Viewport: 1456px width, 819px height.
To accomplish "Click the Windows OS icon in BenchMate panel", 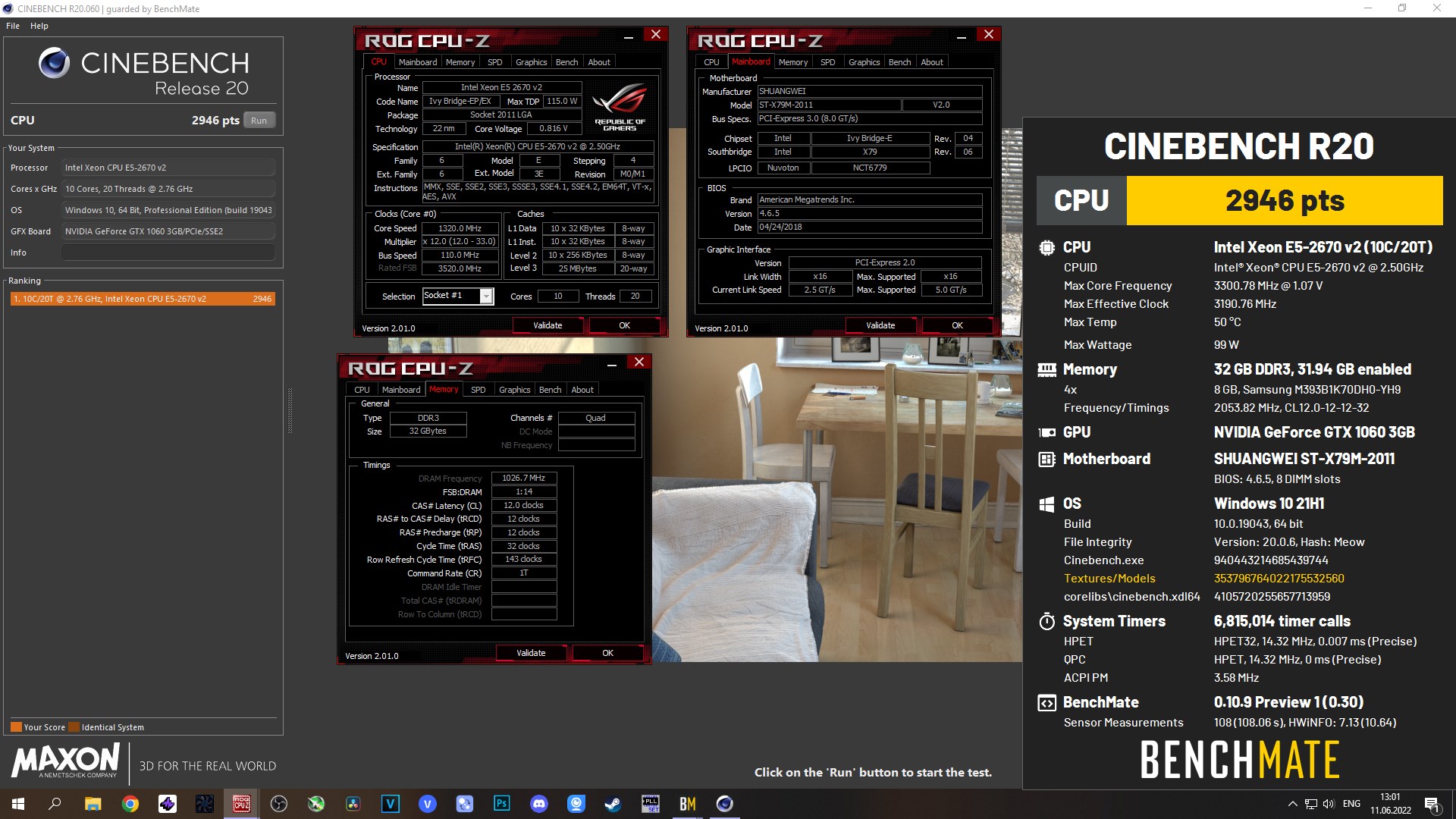I will click(1046, 504).
